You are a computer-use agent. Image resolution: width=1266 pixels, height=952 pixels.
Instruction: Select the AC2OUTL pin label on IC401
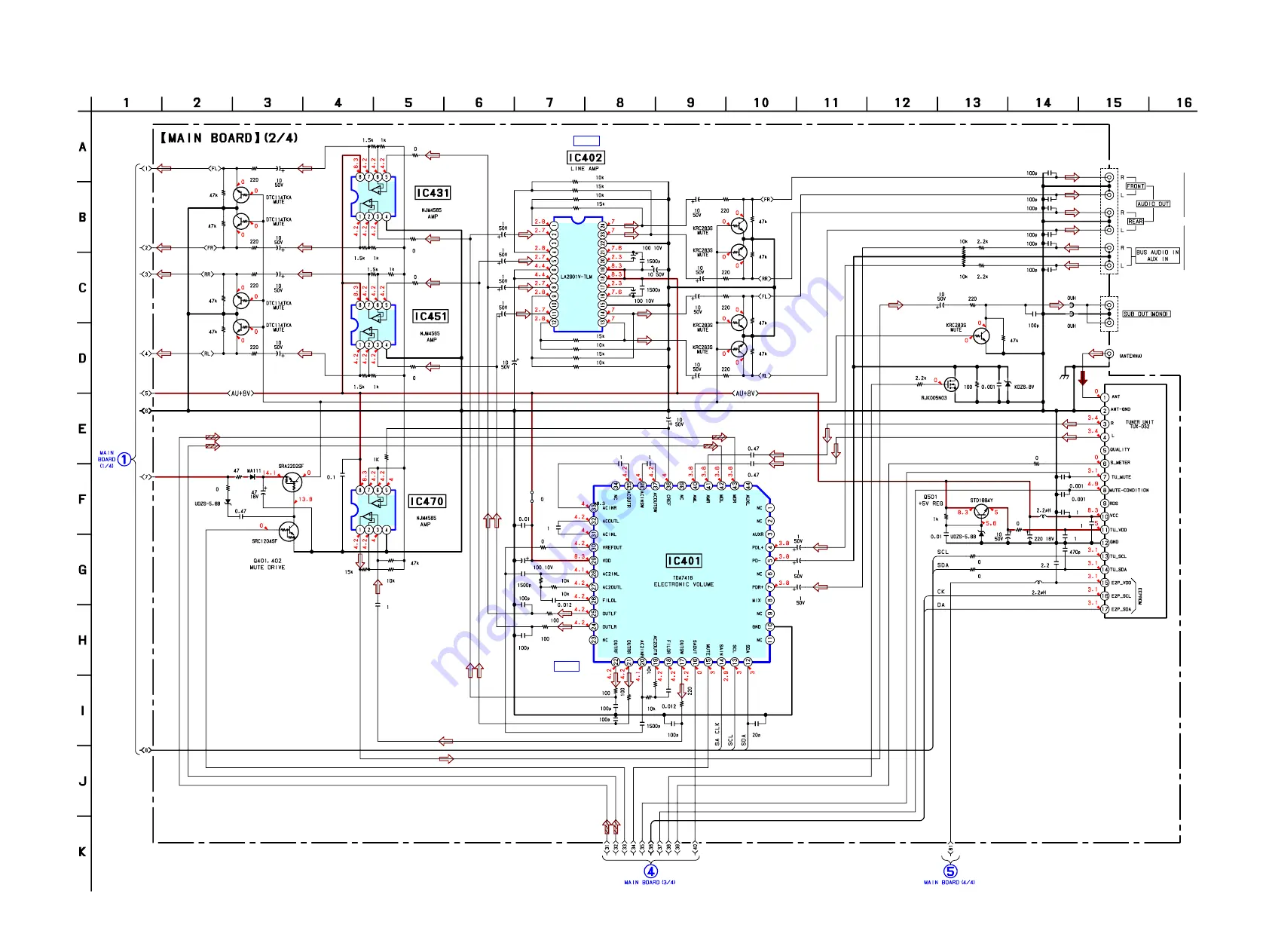pyautogui.click(x=613, y=587)
